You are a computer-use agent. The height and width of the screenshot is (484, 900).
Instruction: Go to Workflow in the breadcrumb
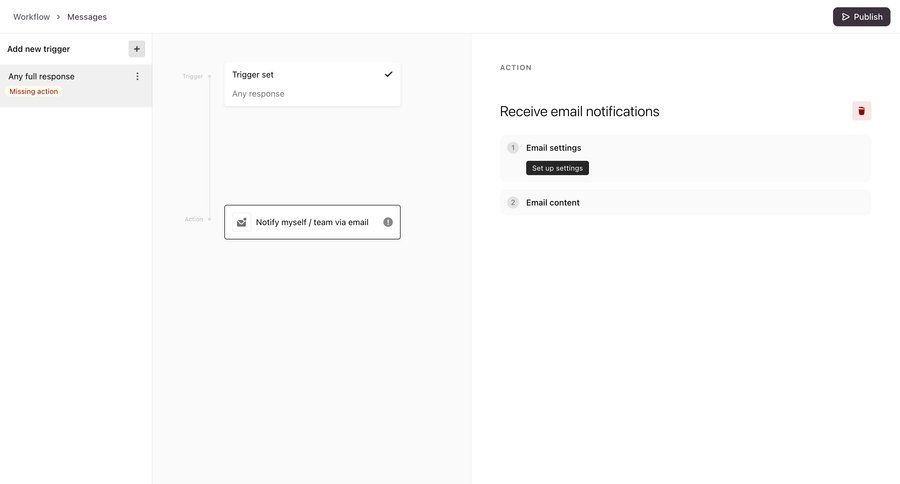pos(32,17)
